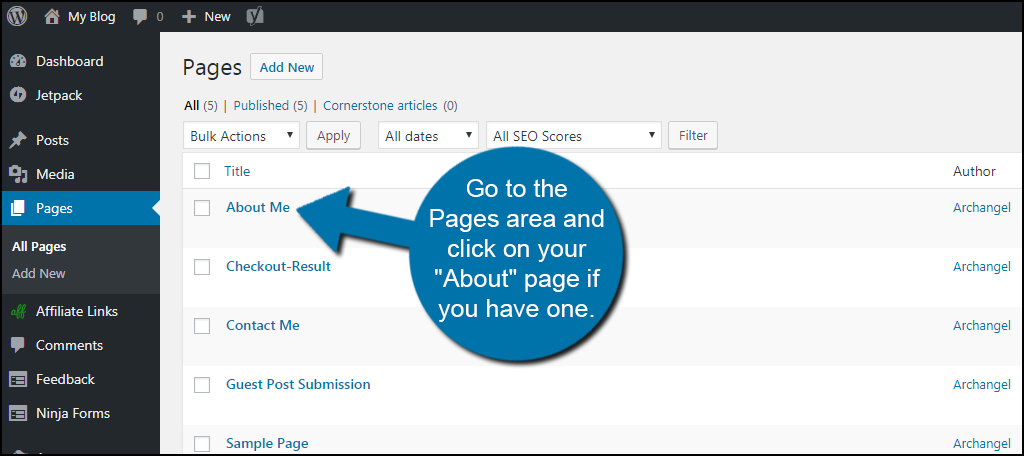Open the About Me page
The image size is (1024, 456).
[x=258, y=208]
